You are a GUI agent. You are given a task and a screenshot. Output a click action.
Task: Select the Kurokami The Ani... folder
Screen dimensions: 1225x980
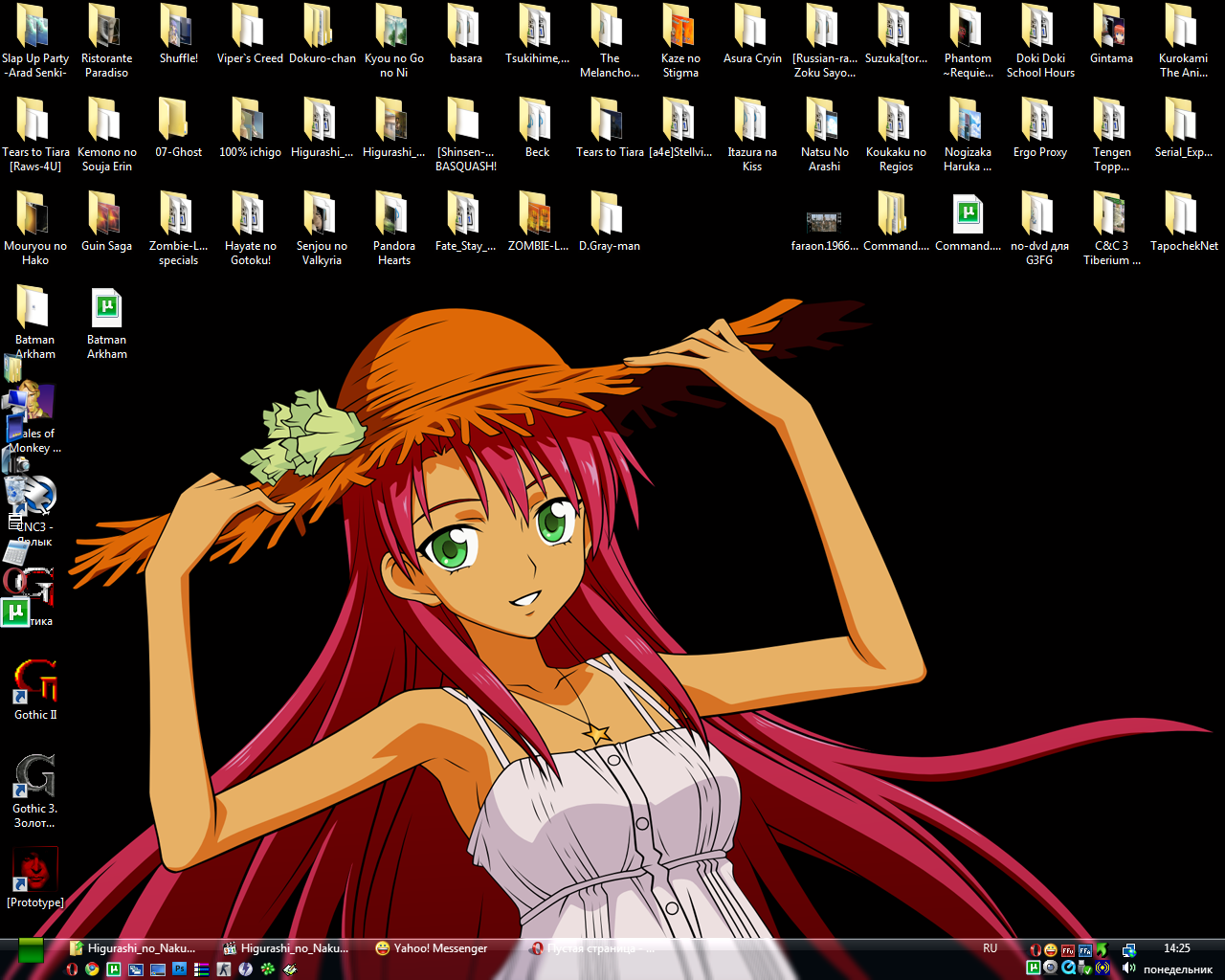pos(1183,40)
